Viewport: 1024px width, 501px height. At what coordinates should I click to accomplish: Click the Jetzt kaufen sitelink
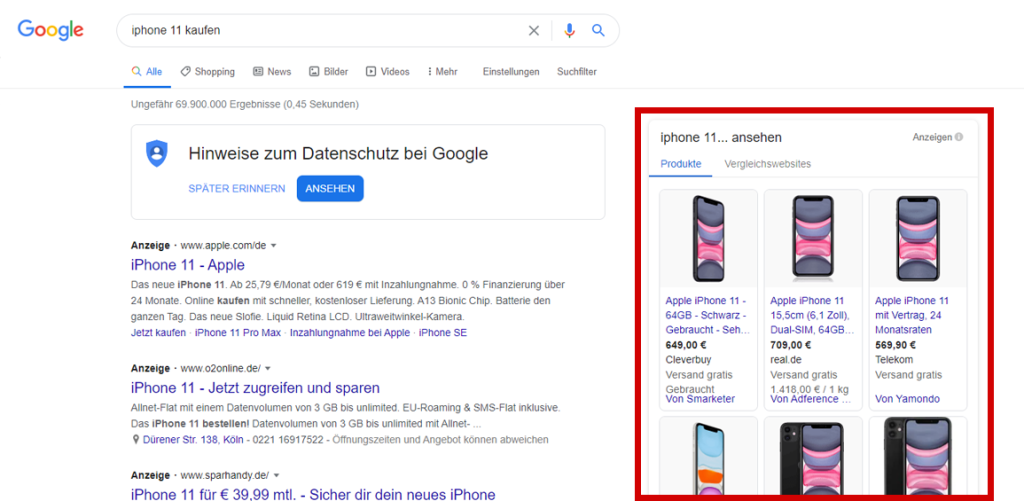coord(158,332)
